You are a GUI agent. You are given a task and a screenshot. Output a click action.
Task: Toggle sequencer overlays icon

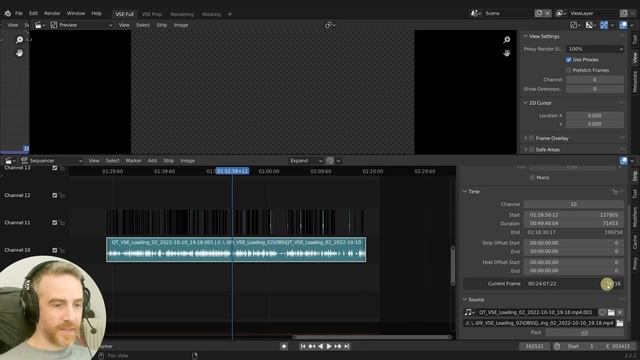(x=623, y=161)
